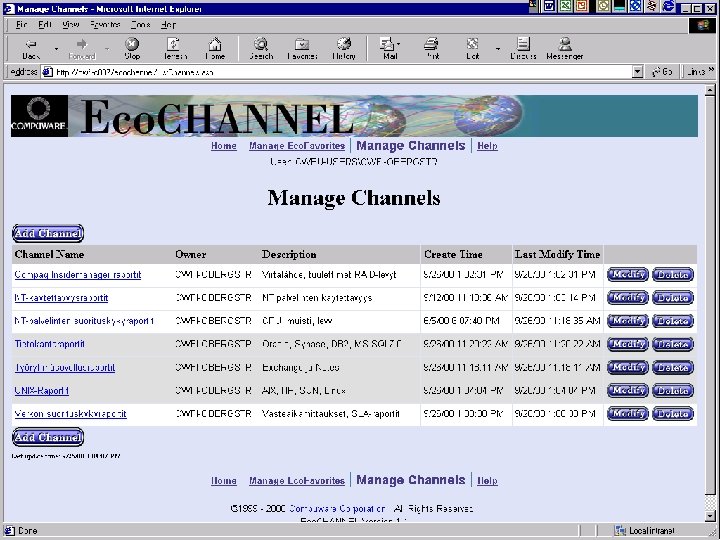Expand the Mail button dropdown arrow
Image resolution: width=720 pixels, height=540 pixels.
click(399, 44)
